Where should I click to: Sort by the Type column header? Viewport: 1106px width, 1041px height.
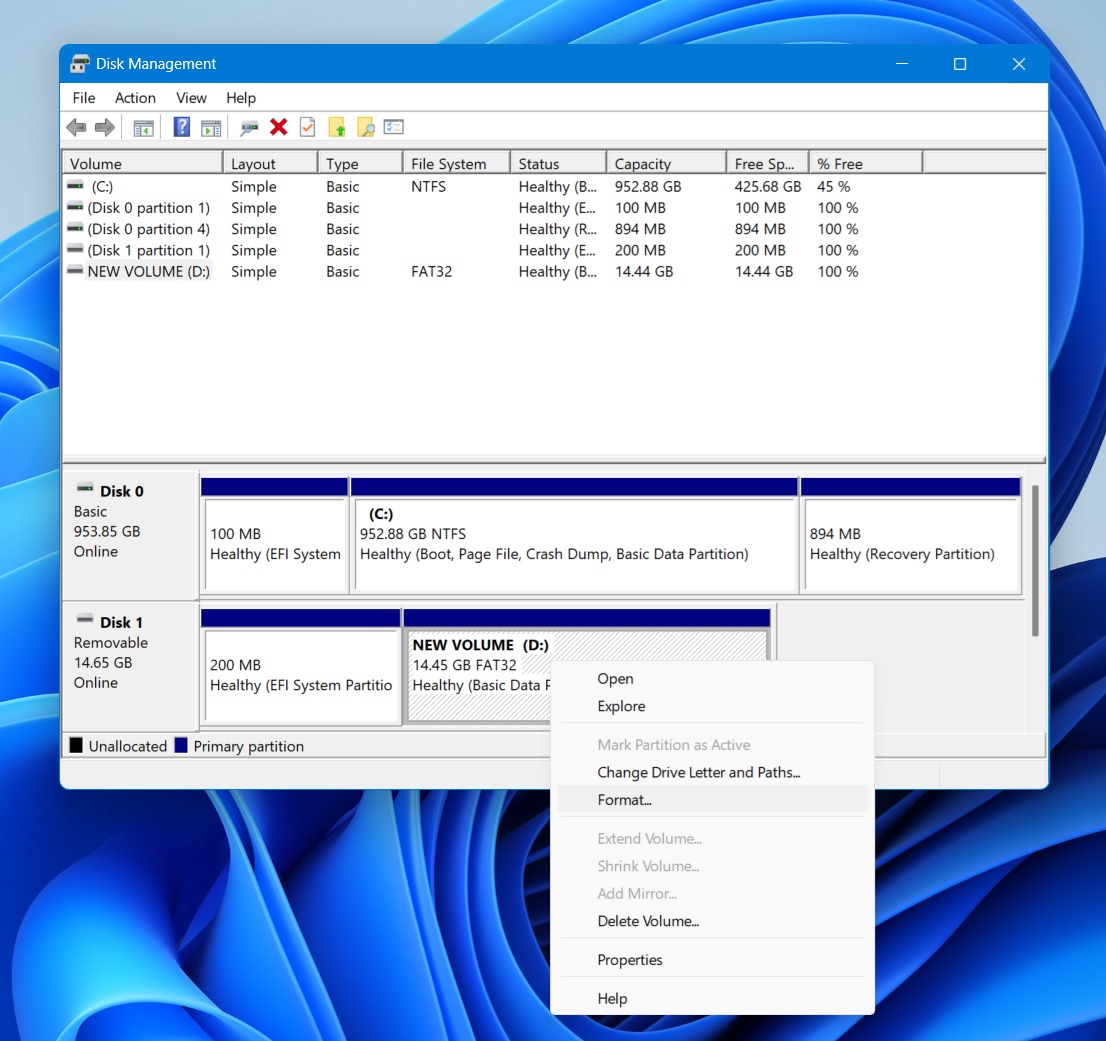pos(360,164)
